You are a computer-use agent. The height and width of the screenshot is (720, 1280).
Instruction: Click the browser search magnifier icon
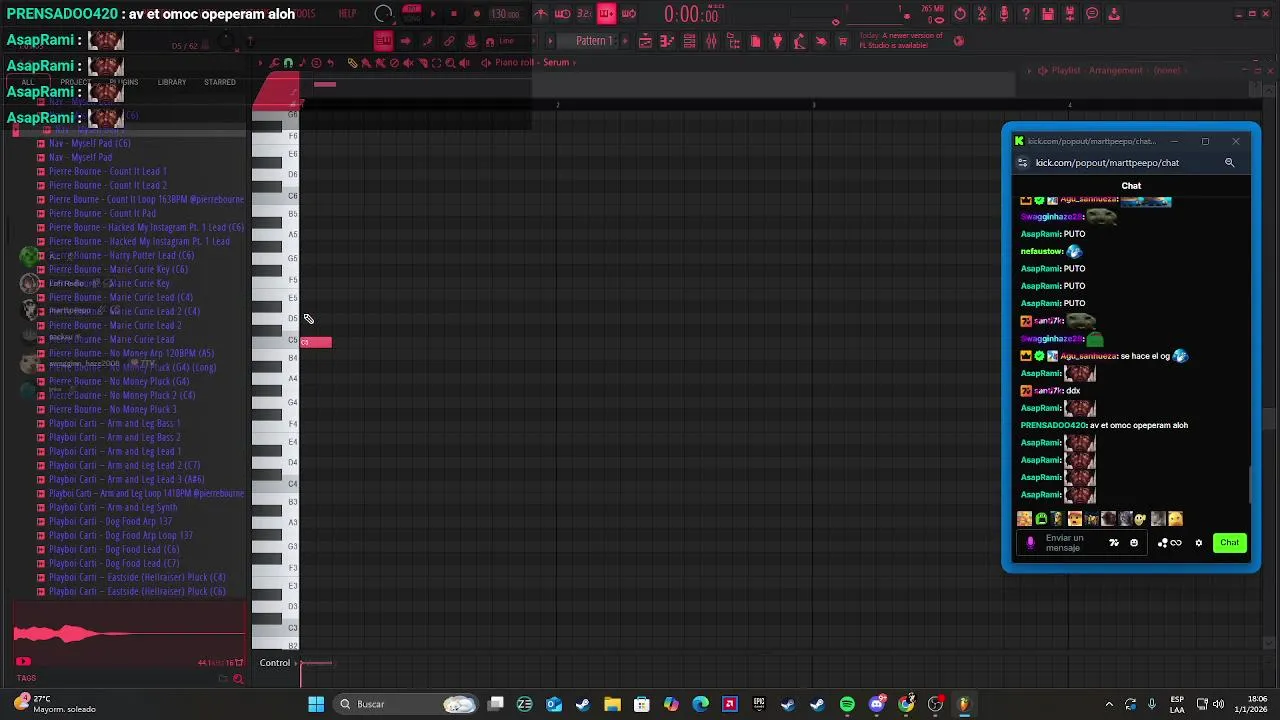pos(238,679)
